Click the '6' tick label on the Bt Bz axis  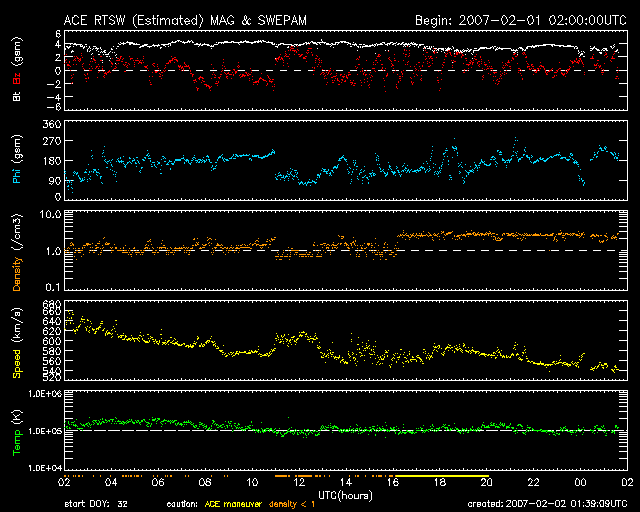click(x=58, y=34)
